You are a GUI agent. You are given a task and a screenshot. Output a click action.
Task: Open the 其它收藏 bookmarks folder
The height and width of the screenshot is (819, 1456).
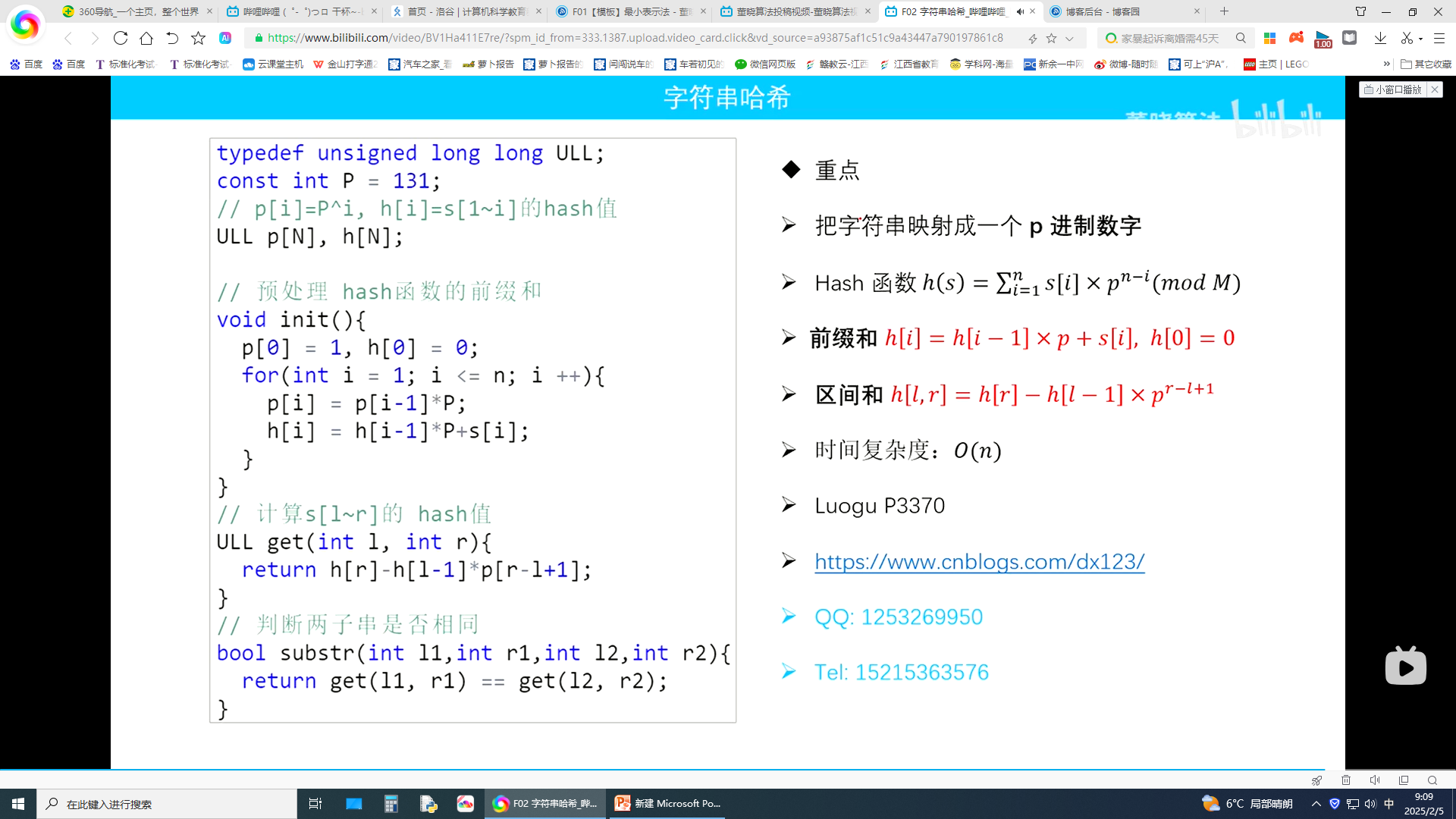coord(1426,64)
